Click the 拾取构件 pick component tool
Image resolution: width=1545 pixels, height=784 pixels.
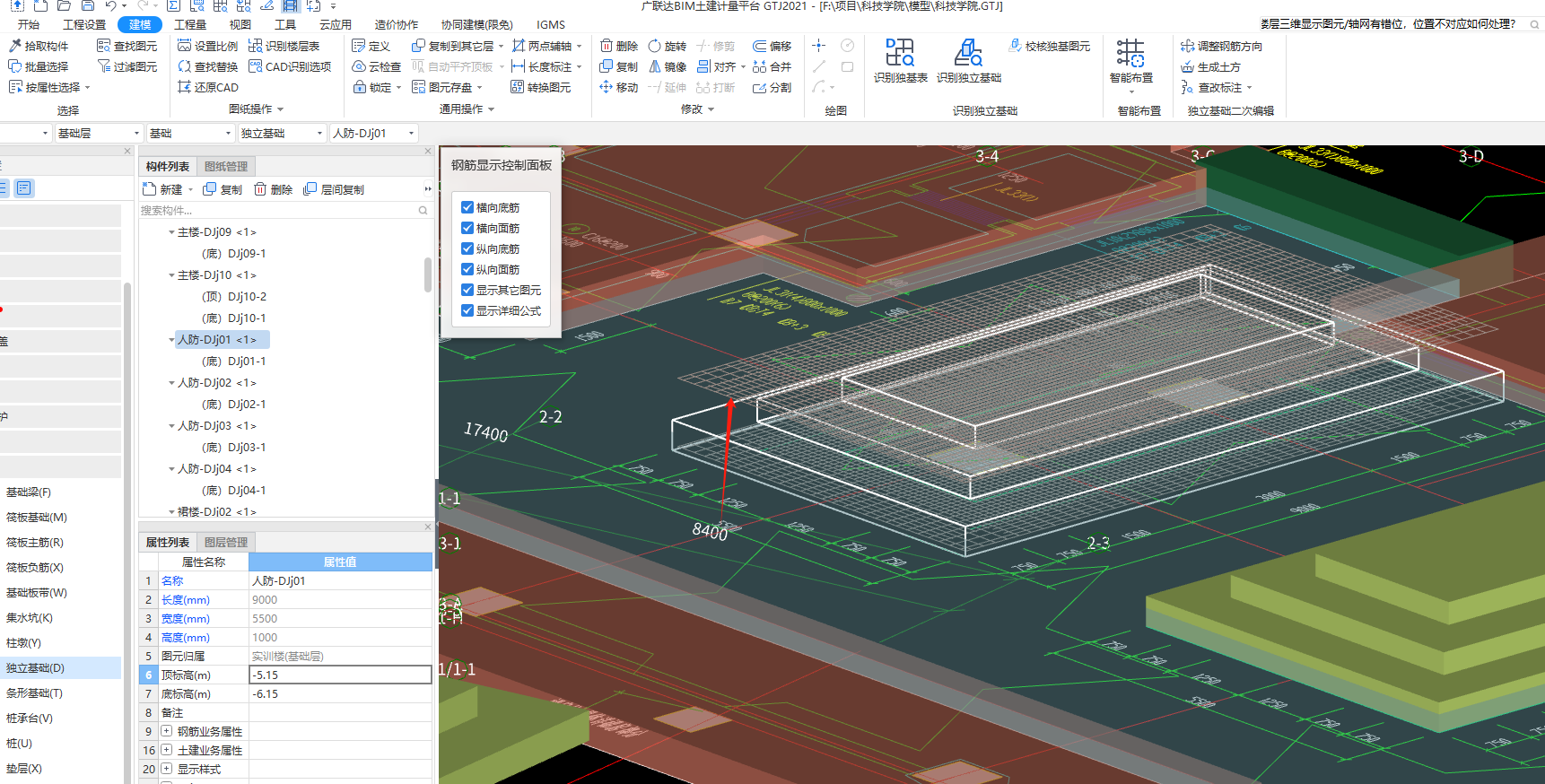click(x=39, y=46)
